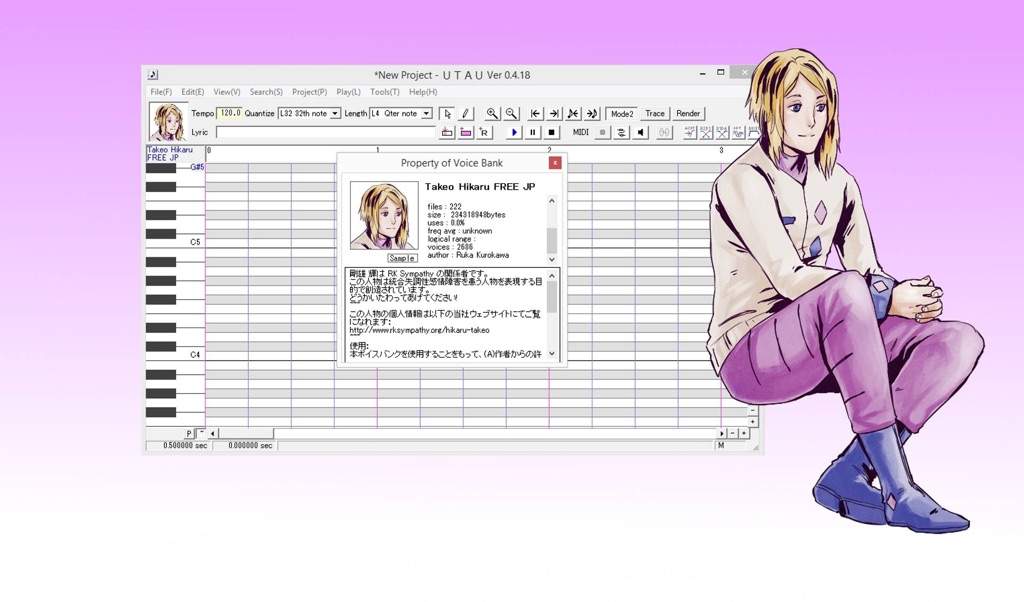Pause playback in the toolbar
Screen dimensions: 1024x602
pyautogui.click(x=533, y=133)
